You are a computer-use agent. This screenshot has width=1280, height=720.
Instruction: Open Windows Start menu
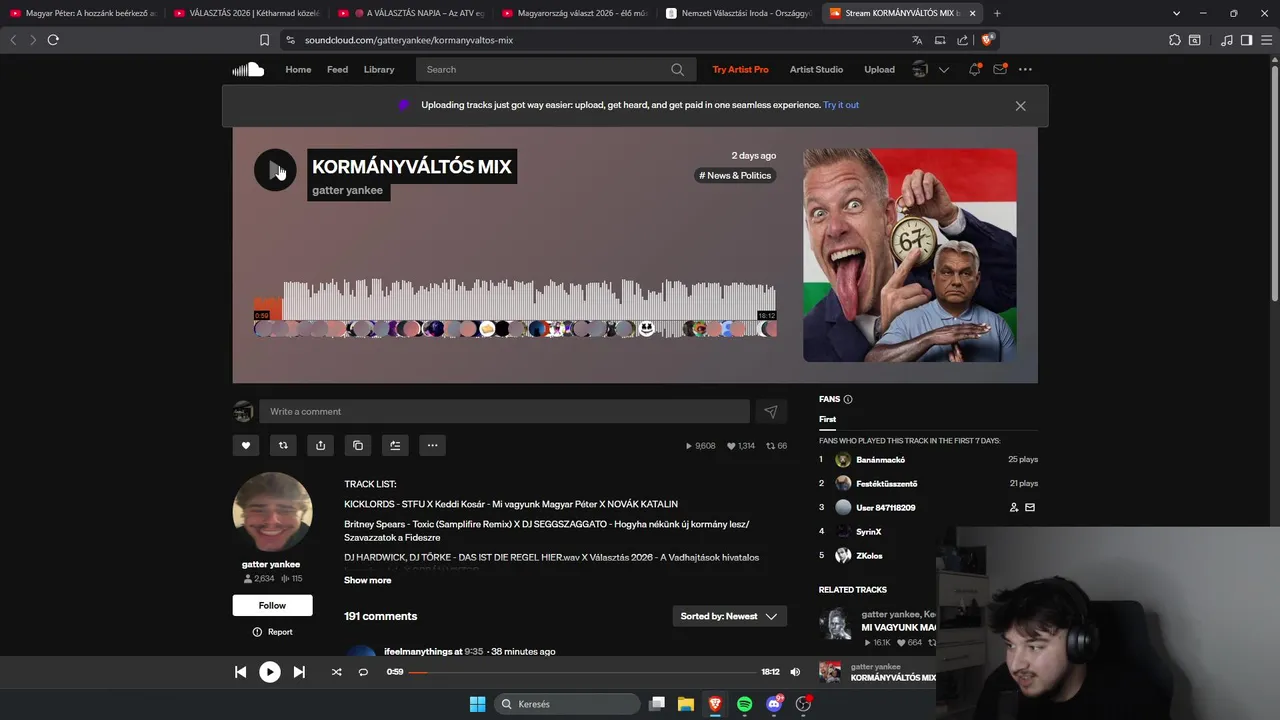point(477,704)
